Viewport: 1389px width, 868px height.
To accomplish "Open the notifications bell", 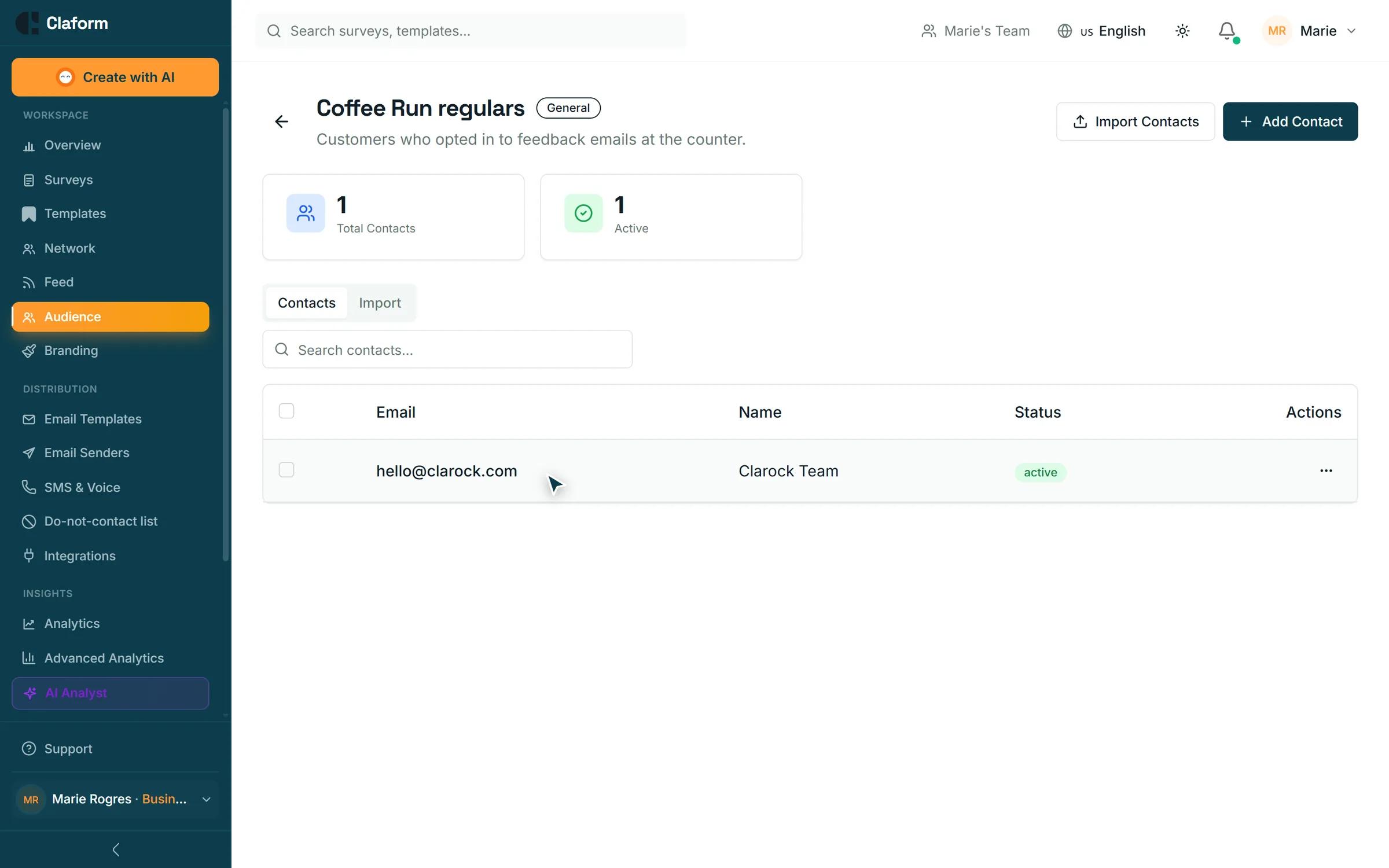I will click(x=1226, y=31).
